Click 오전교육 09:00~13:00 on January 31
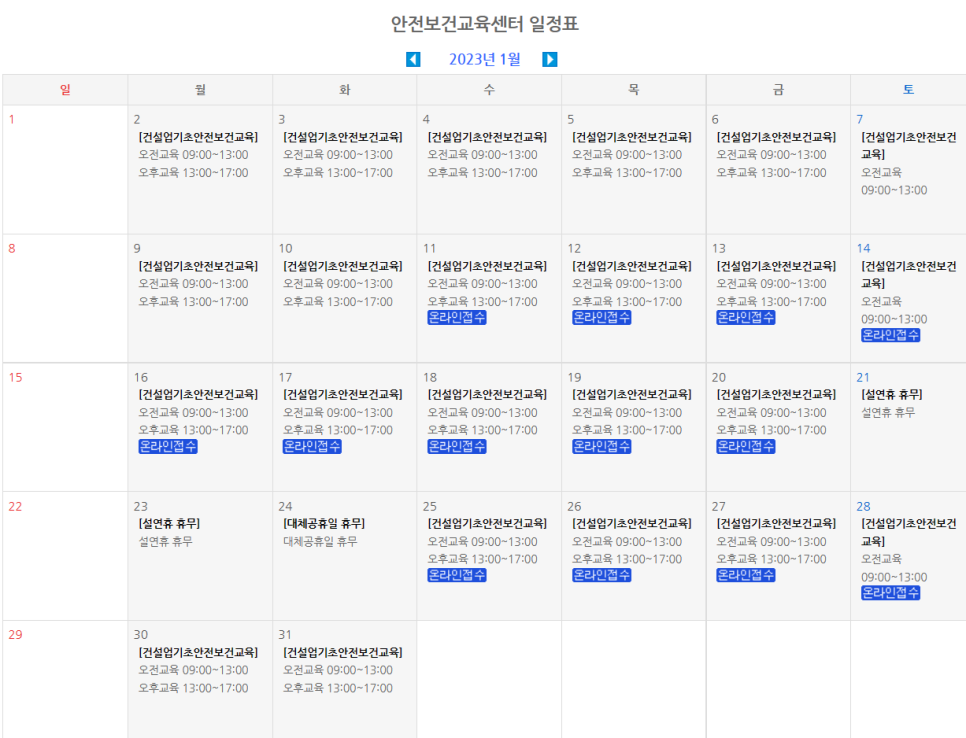The width and height of the screenshot is (966, 738). (338, 670)
